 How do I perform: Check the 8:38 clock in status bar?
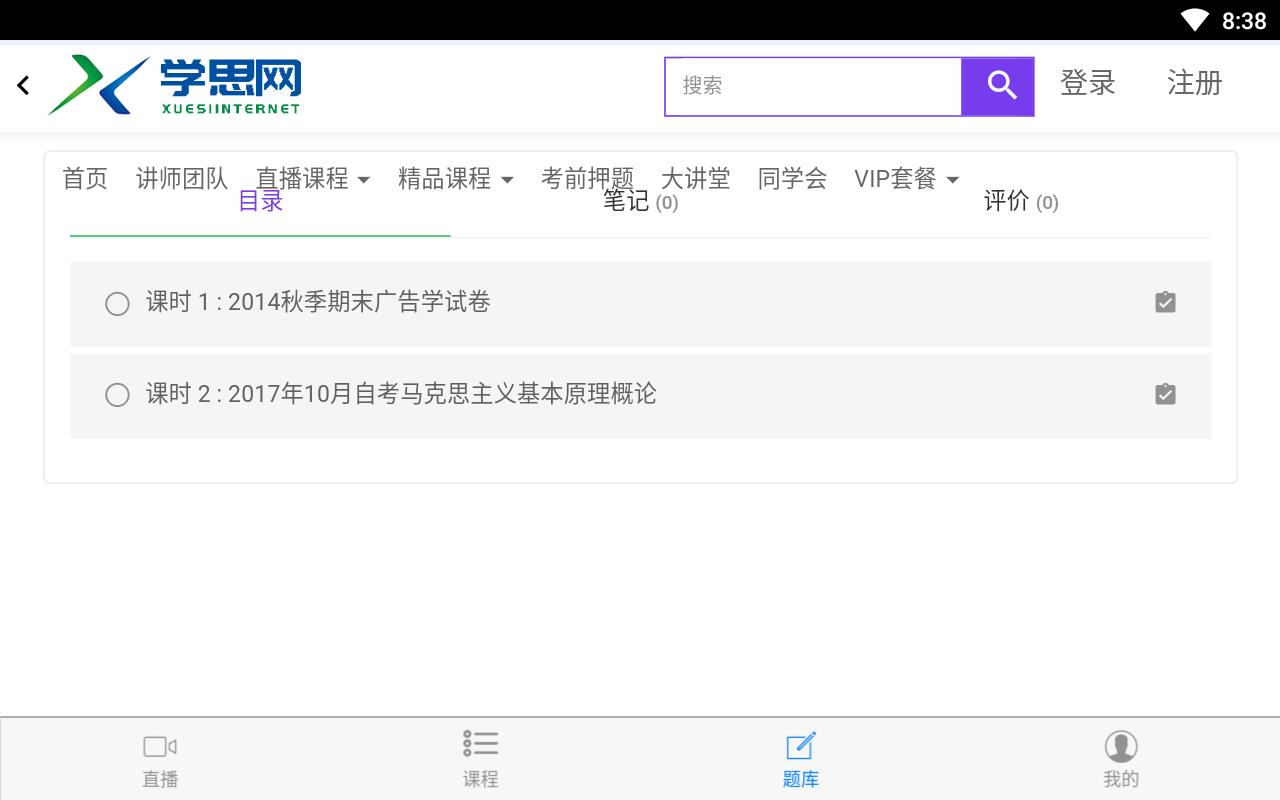1244,21
